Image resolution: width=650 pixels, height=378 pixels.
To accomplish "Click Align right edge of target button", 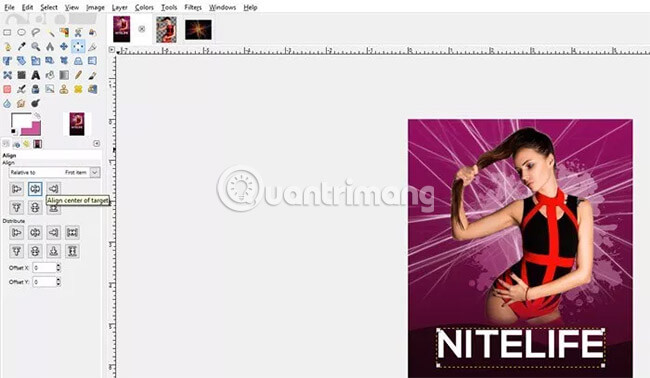I will pyautogui.click(x=53, y=189).
